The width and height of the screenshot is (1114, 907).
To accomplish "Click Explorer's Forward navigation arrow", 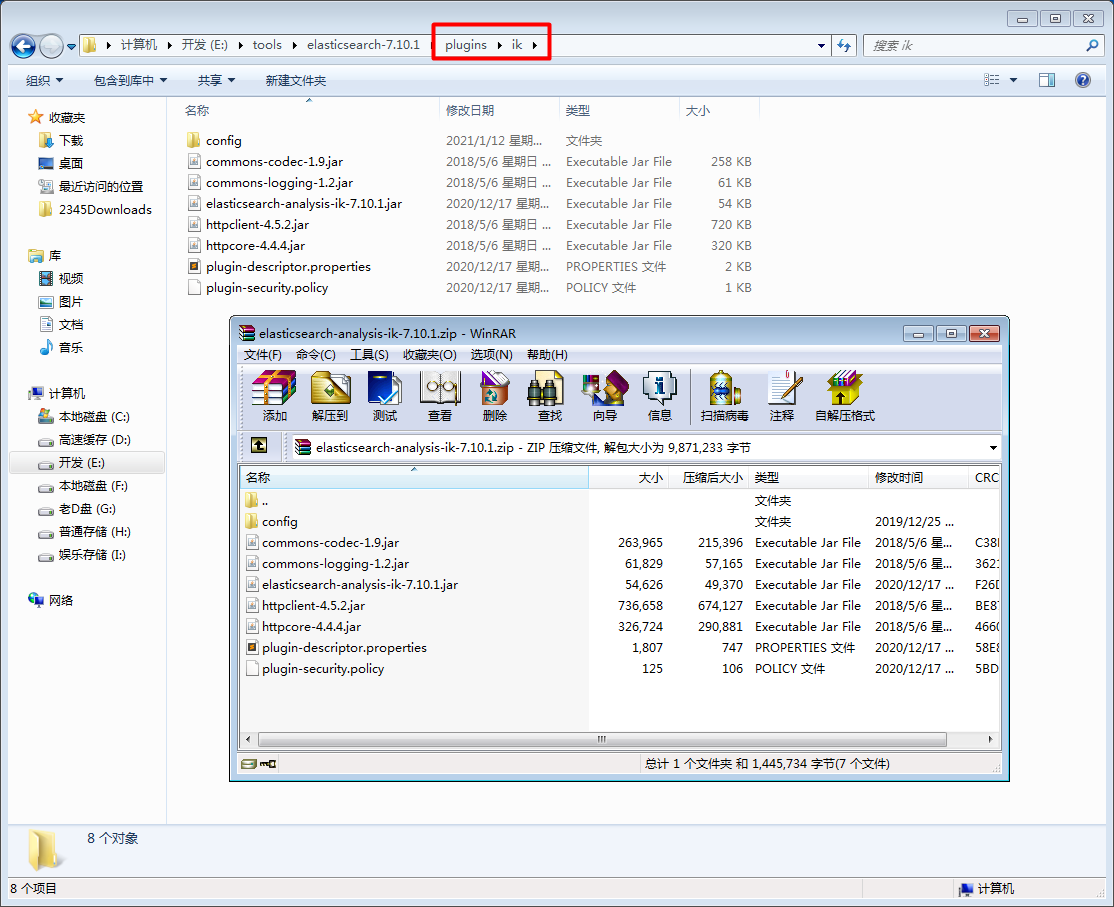I will [x=51, y=46].
